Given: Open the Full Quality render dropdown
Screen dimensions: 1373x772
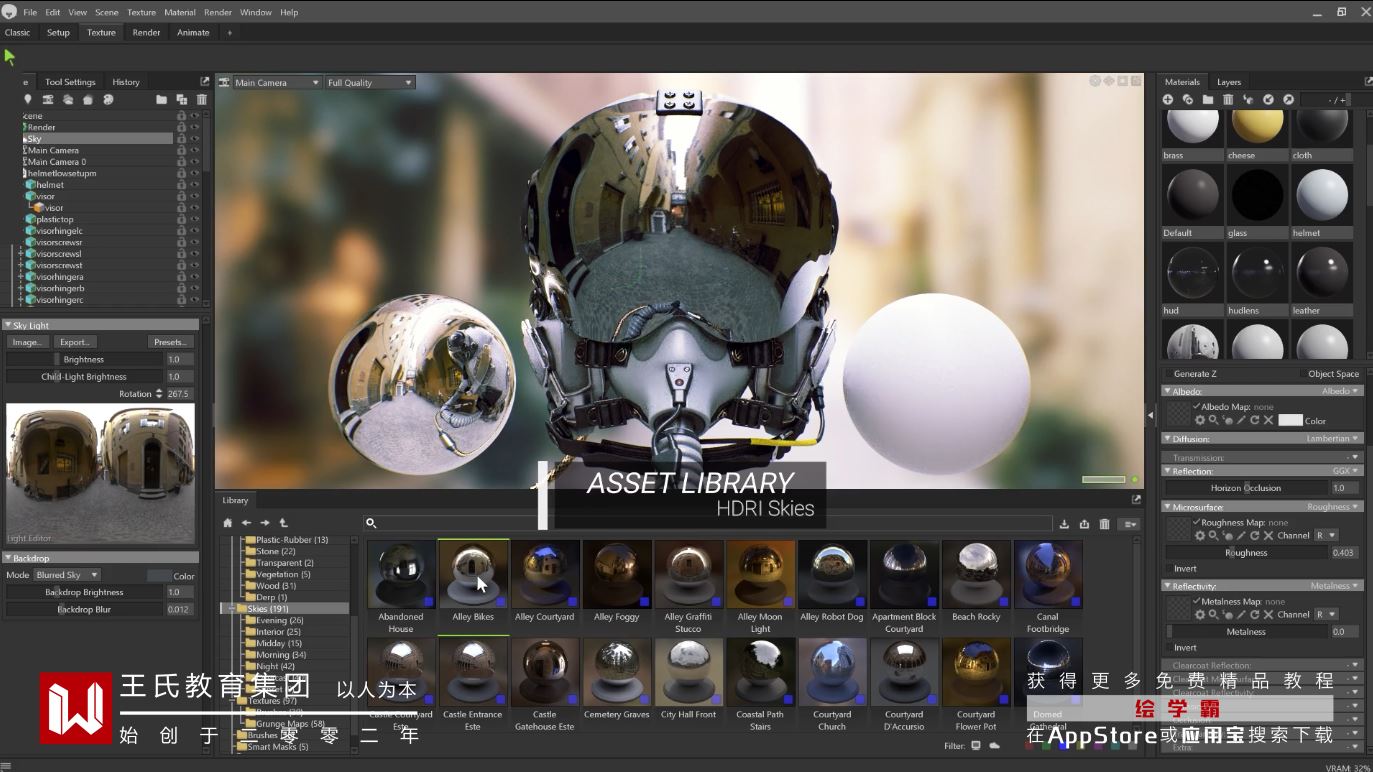Looking at the screenshot, I should 369,83.
